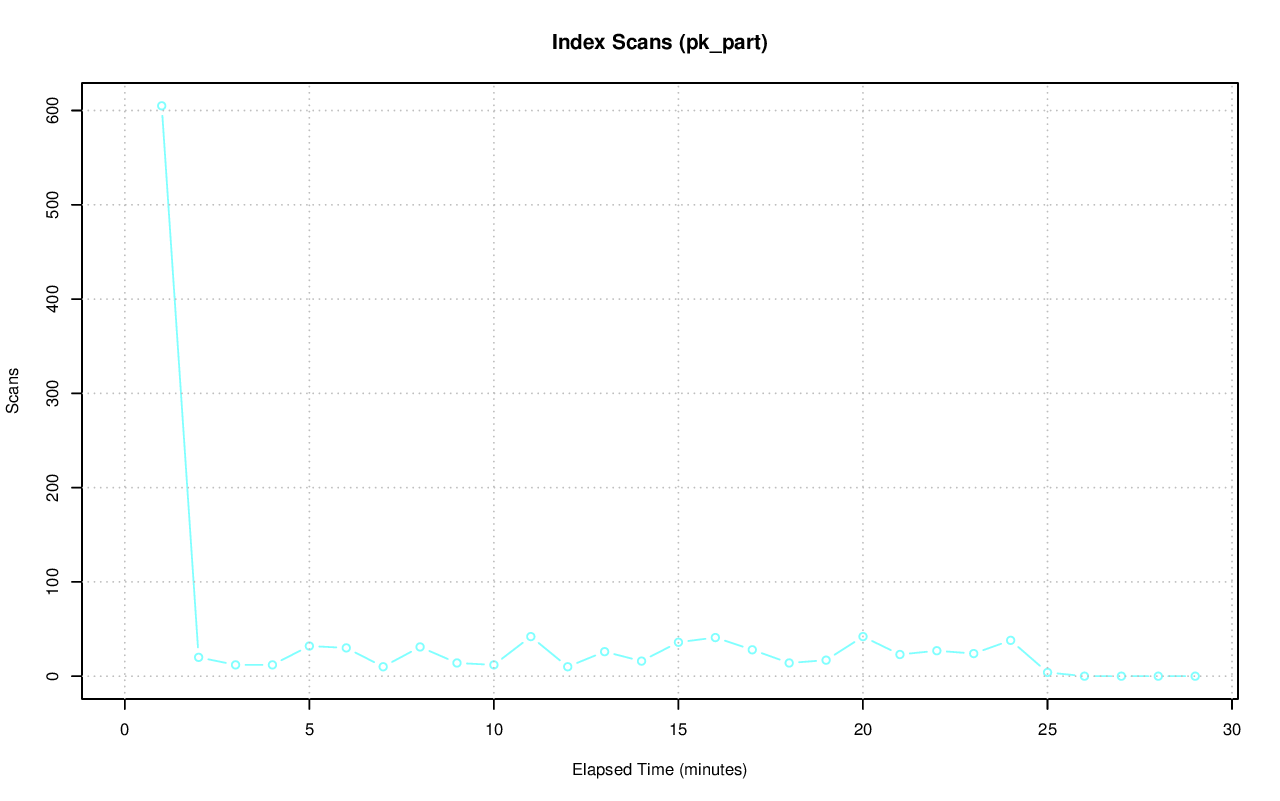
Task: Click the data point at minute 5
Action: (x=309, y=646)
